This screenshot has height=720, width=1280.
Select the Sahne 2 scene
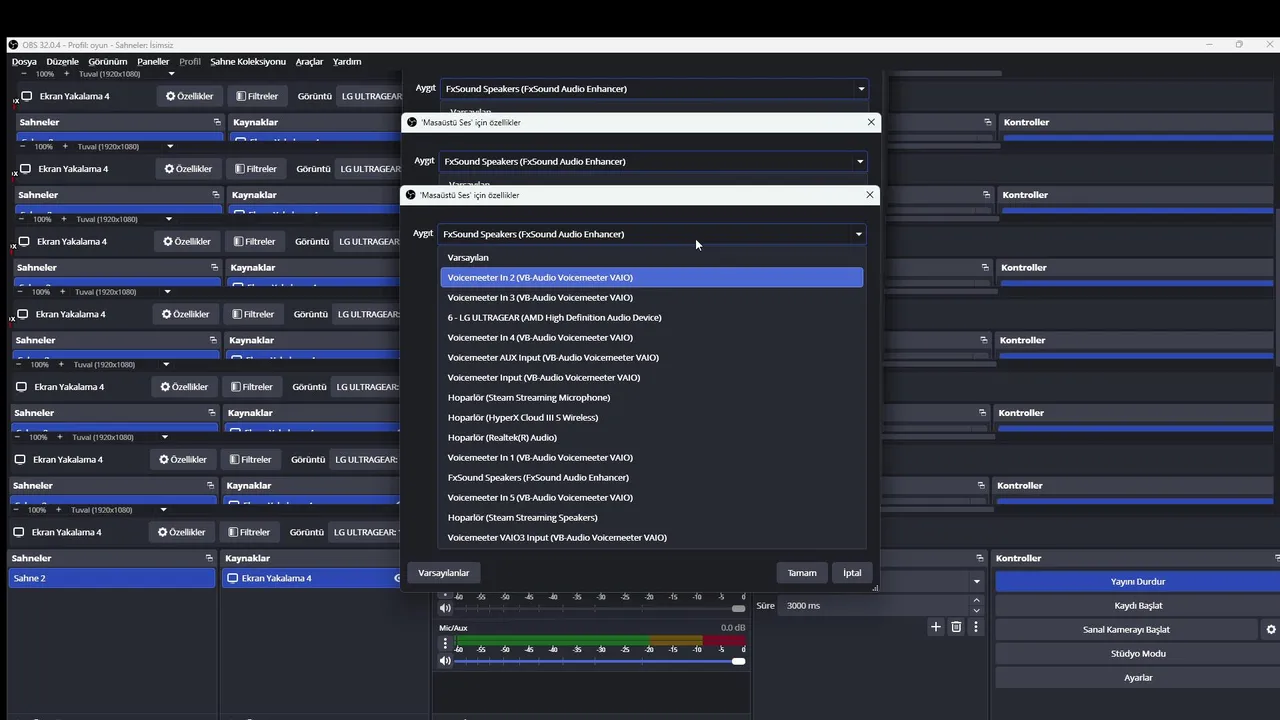pyautogui.click(x=112, y=578)
